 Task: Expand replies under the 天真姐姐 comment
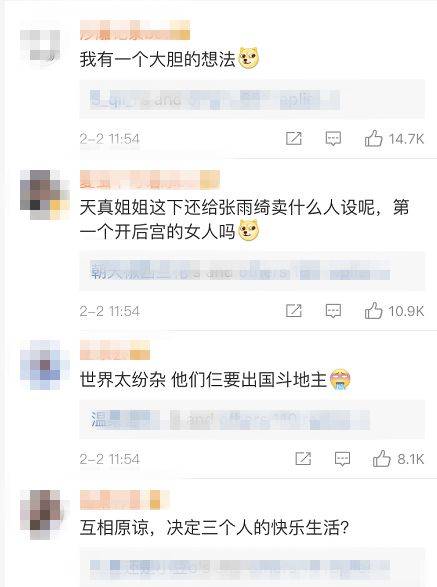coord(252,271)
